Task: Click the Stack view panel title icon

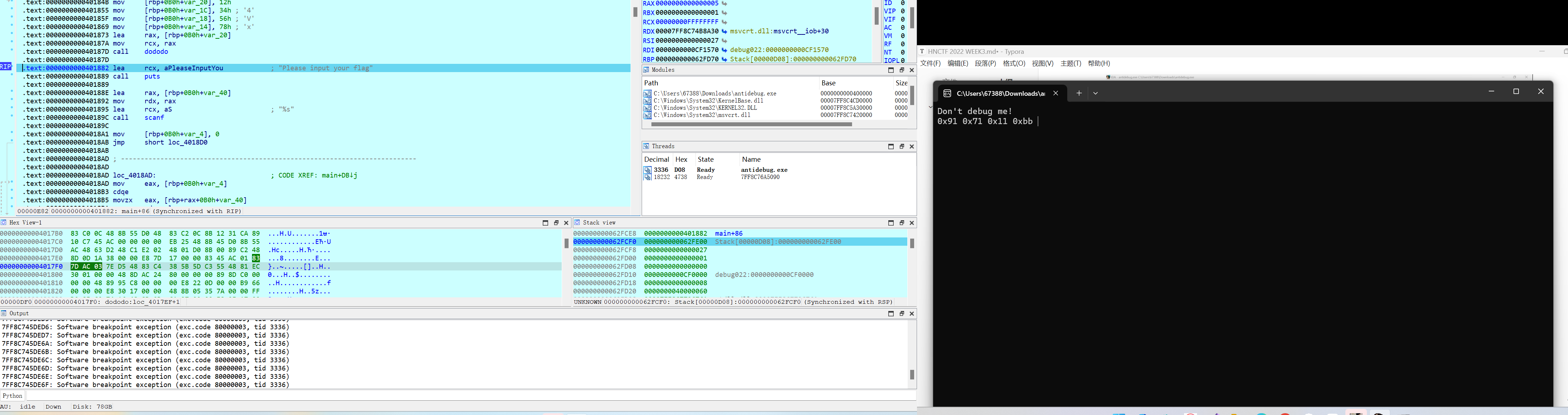Action: [577, 223]
